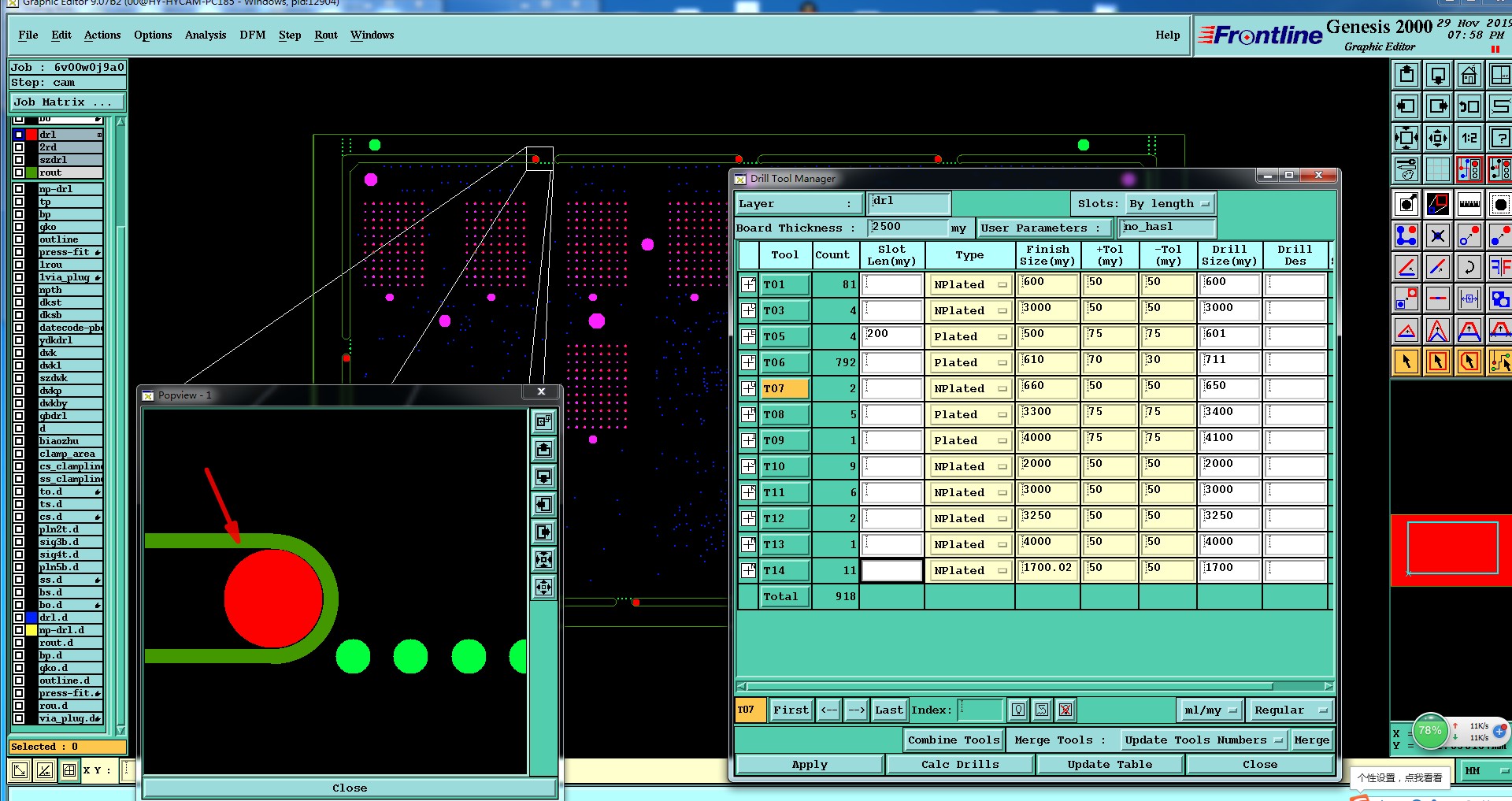Click the pan up icon in Popview toolbar

(x=543, y=449)
